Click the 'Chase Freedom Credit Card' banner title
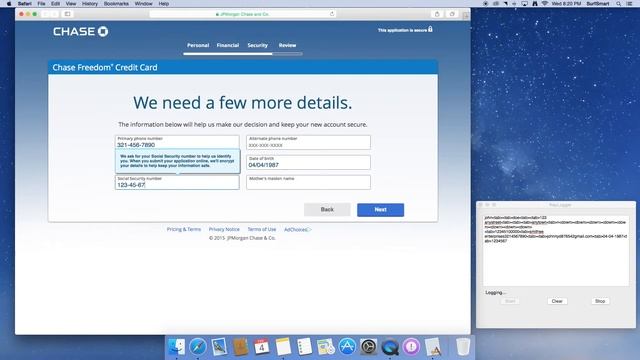Screen dimensions: 640x360 point(105,67)
